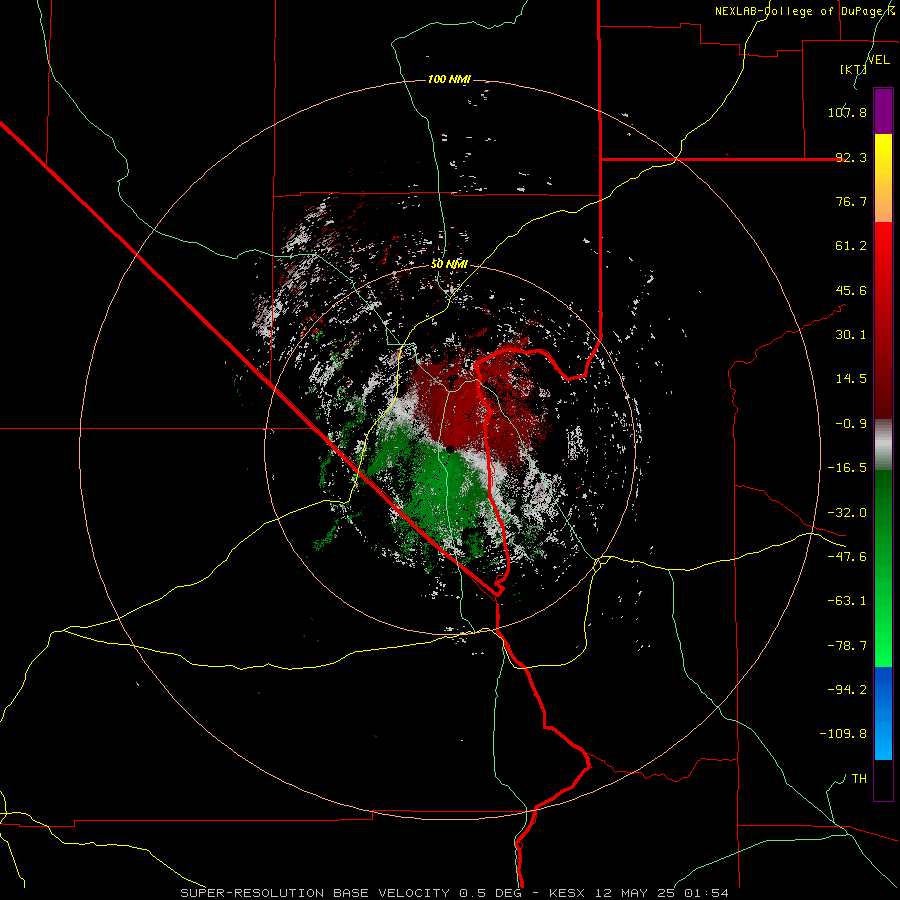The height and width of the screenshot is (900, 900).
Task: Click the -63.1 velocity scale value
Action: coord(847,601)
